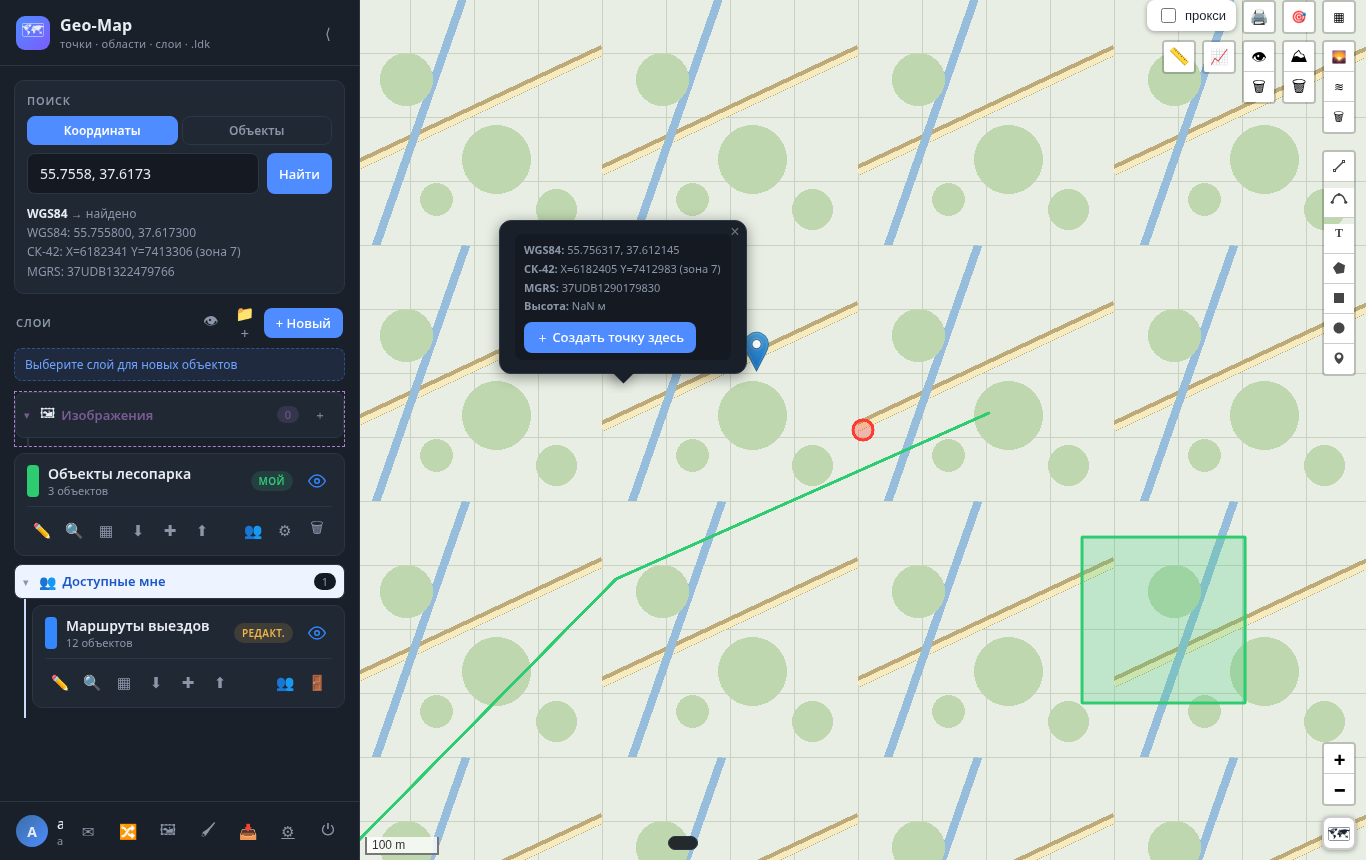Select the circle drawing tool
This screenshot has height=860, width=1366.
click(1339, 328)
